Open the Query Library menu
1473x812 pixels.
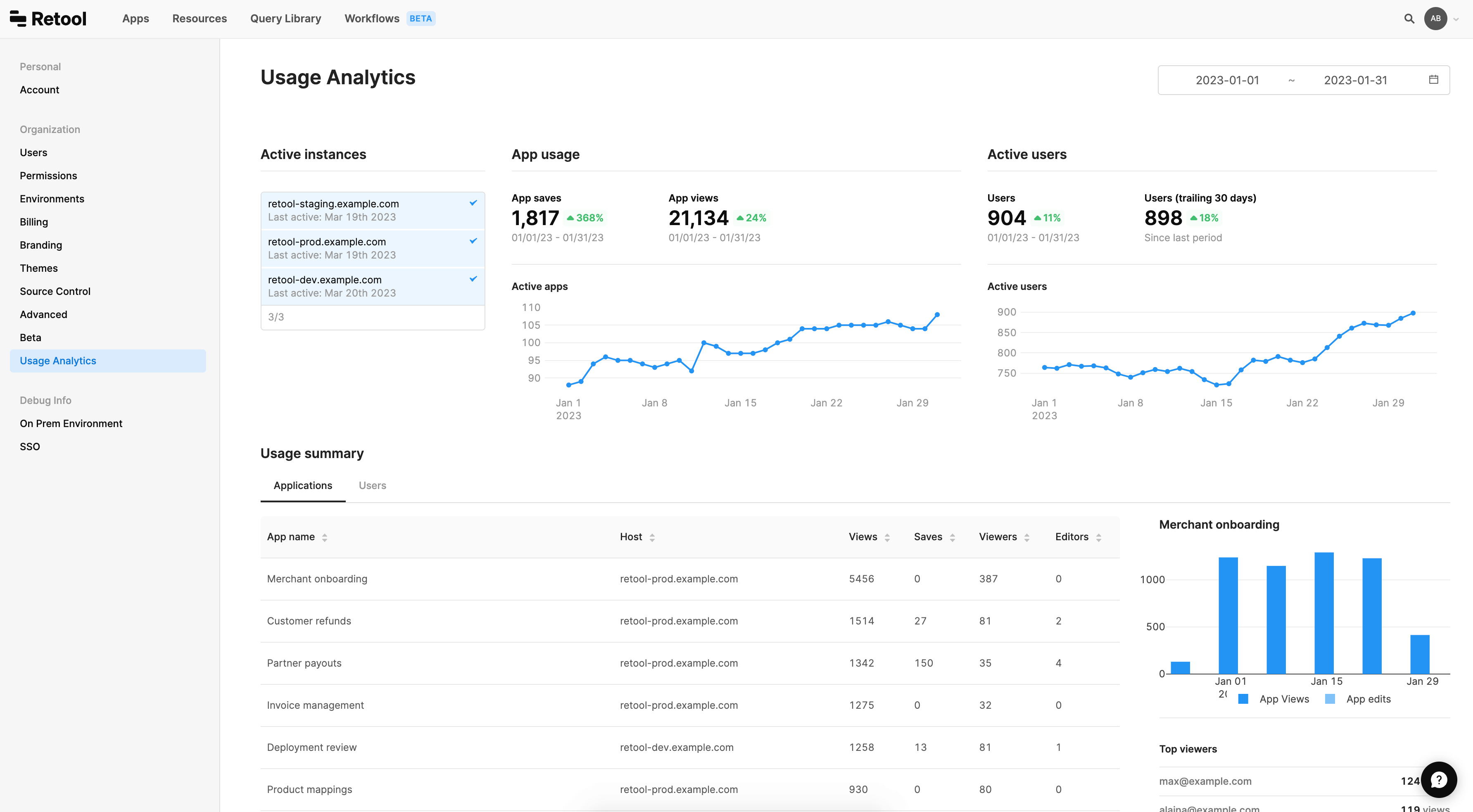pos(285,18)
